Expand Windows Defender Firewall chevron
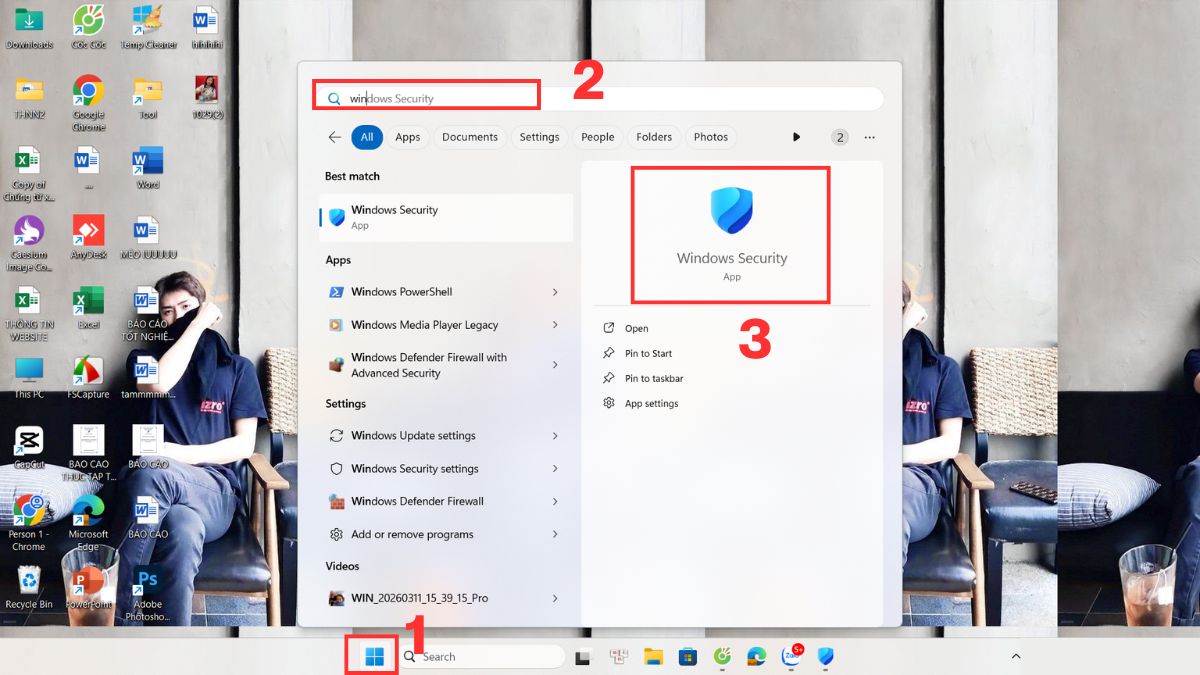This screenshot has height=675, width=1200. coord(555,502)
